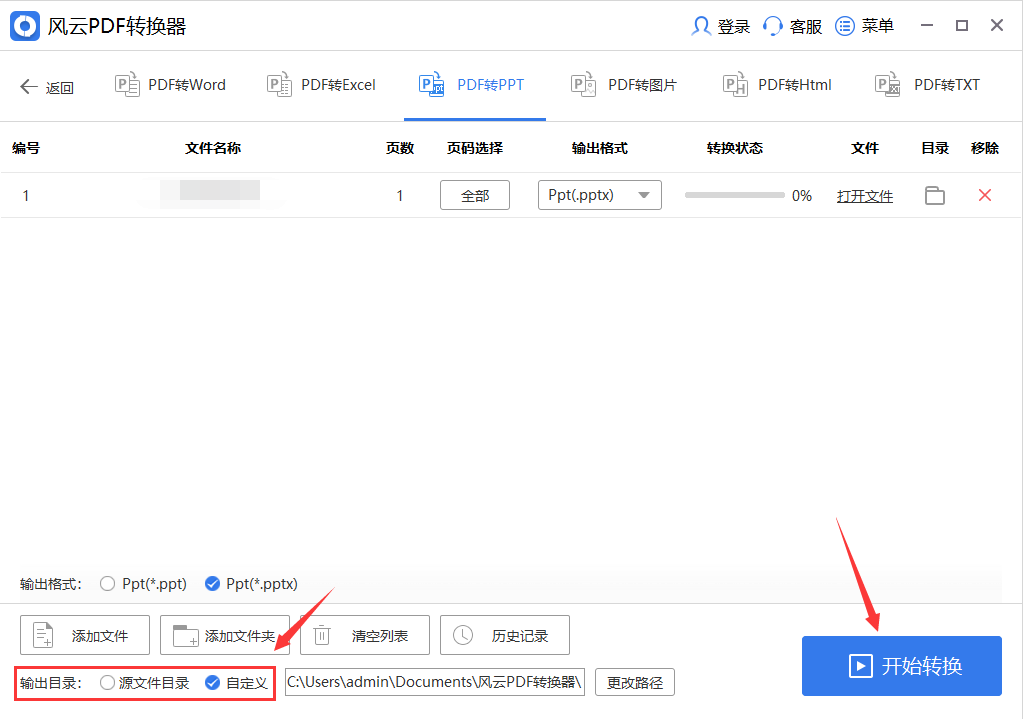Click the PDF转Word tab icon

click(x=127, y=85)
